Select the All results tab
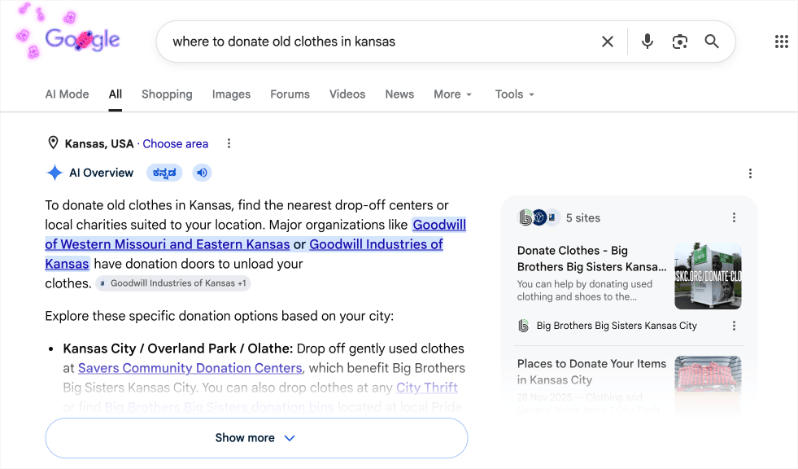Viewport: 798px width, 469px height. [115, 94]
